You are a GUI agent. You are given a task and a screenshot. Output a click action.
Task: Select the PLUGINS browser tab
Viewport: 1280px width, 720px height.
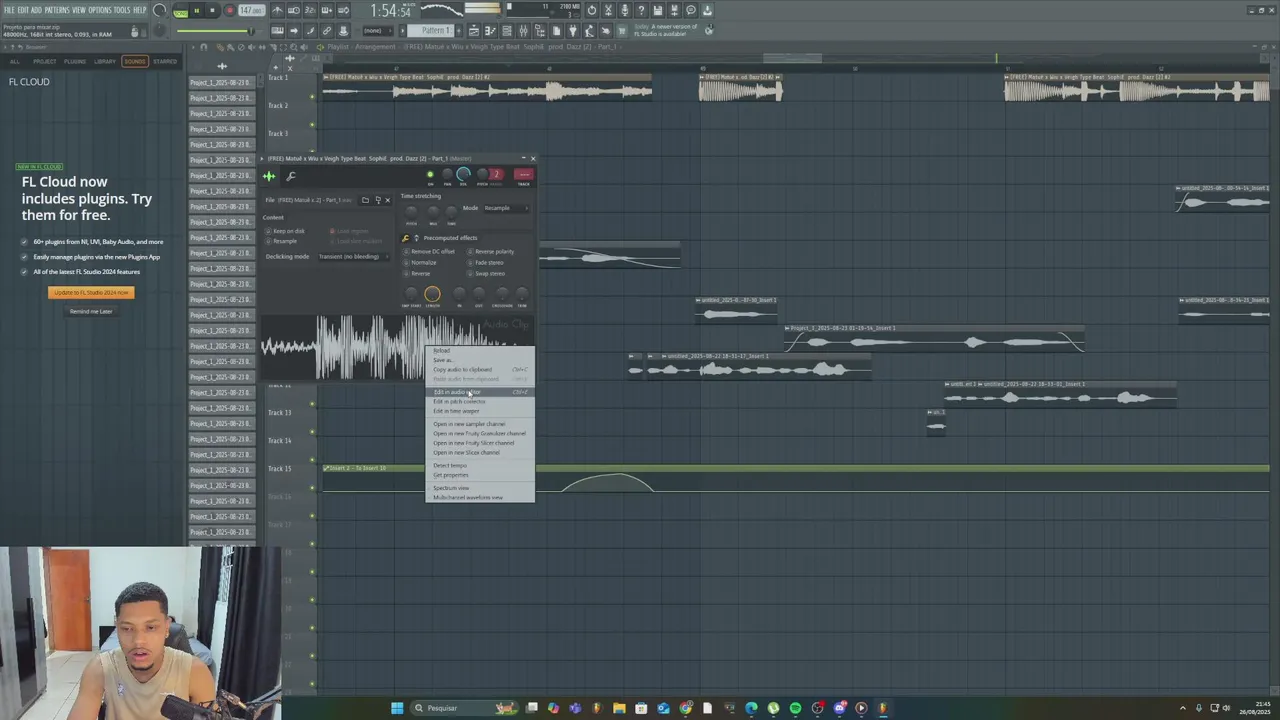pyautogui.click(x=75, y=61)
